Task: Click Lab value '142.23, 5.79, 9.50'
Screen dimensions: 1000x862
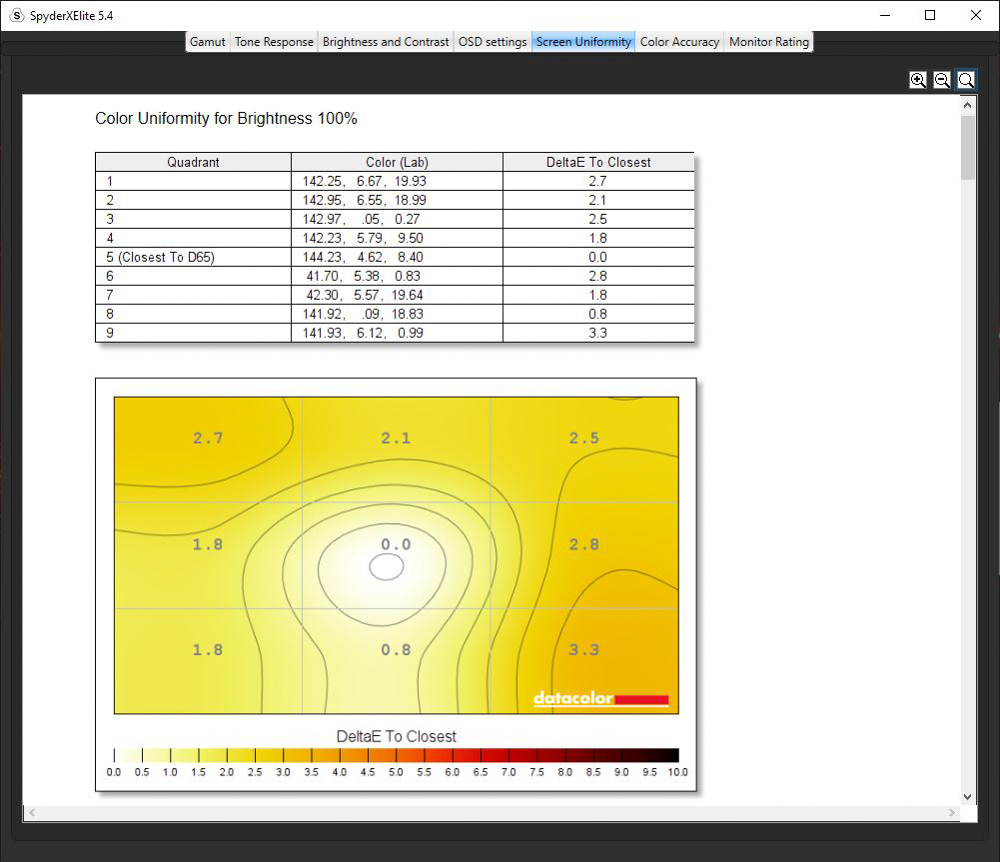Action: pos(362,238)
